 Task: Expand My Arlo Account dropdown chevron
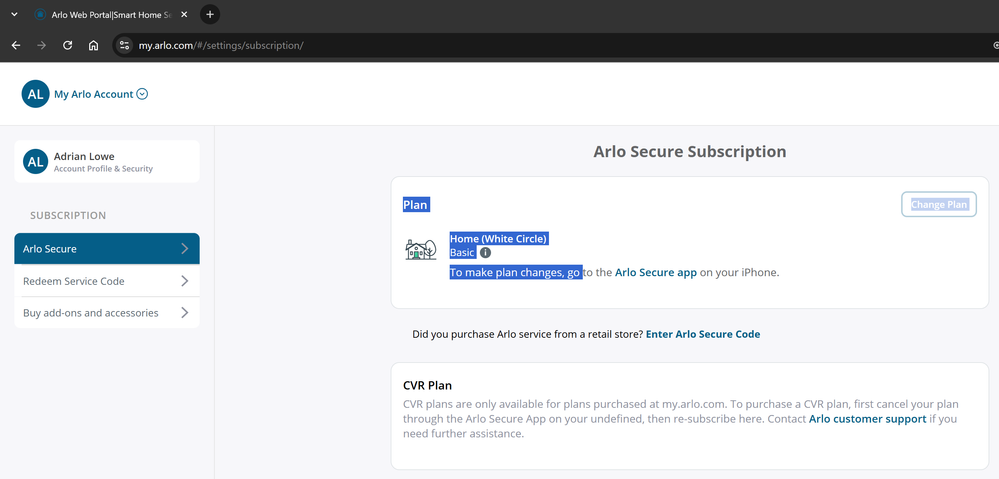click(x=143, y=94)
